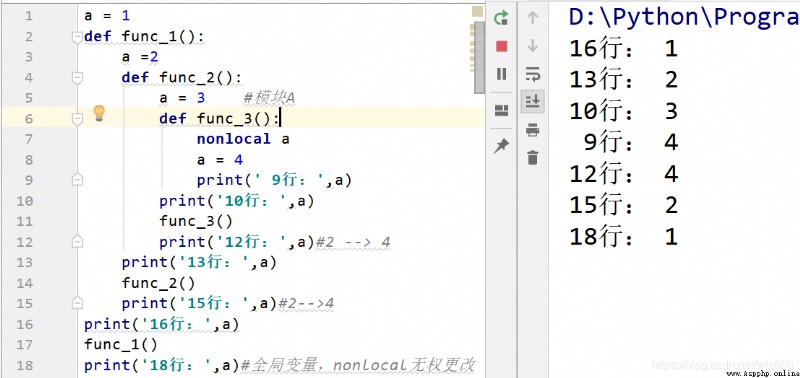Click the 'func_1()' call on line 17

121,344
